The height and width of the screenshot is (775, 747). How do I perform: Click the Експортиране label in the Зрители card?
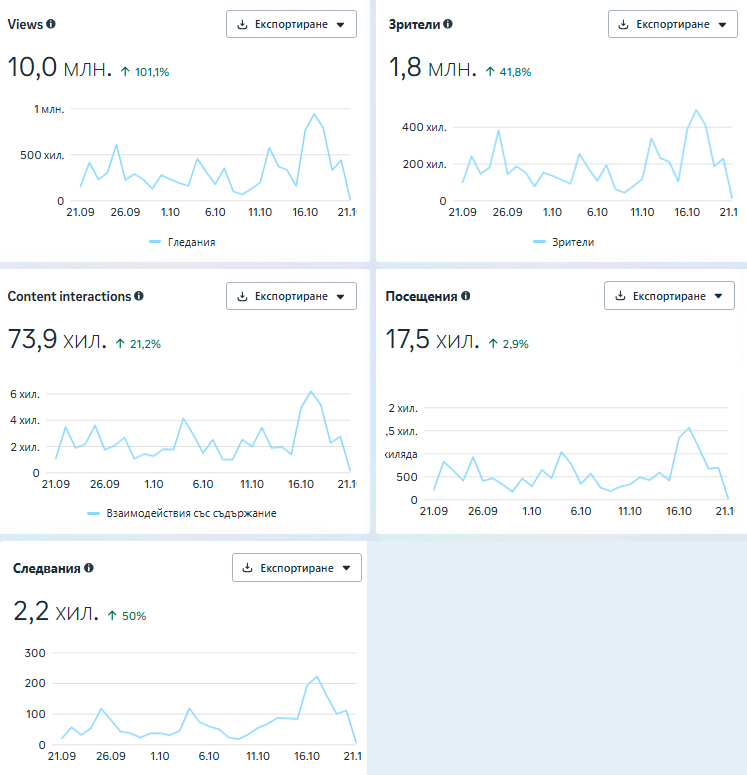point(673,24)
